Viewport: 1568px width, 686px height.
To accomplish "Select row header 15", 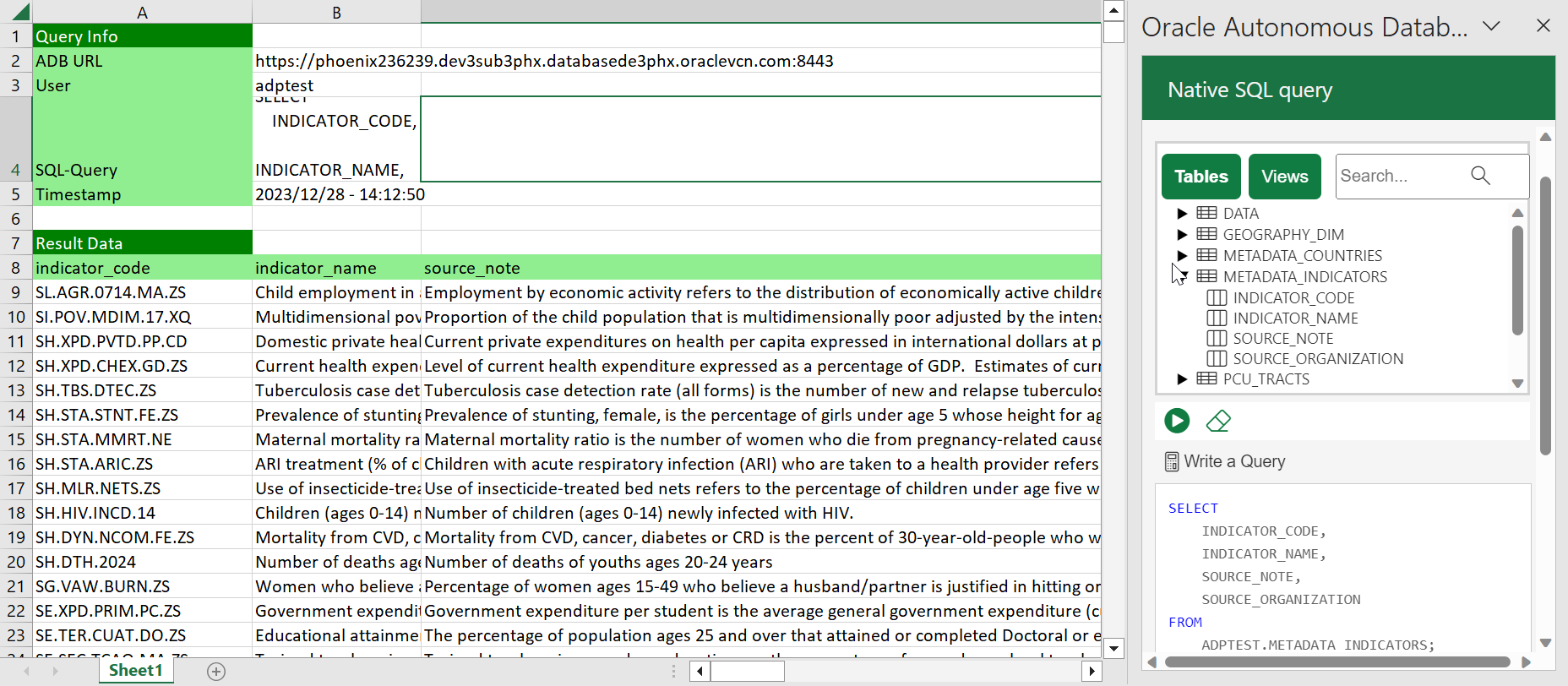I will pos(16,439).
